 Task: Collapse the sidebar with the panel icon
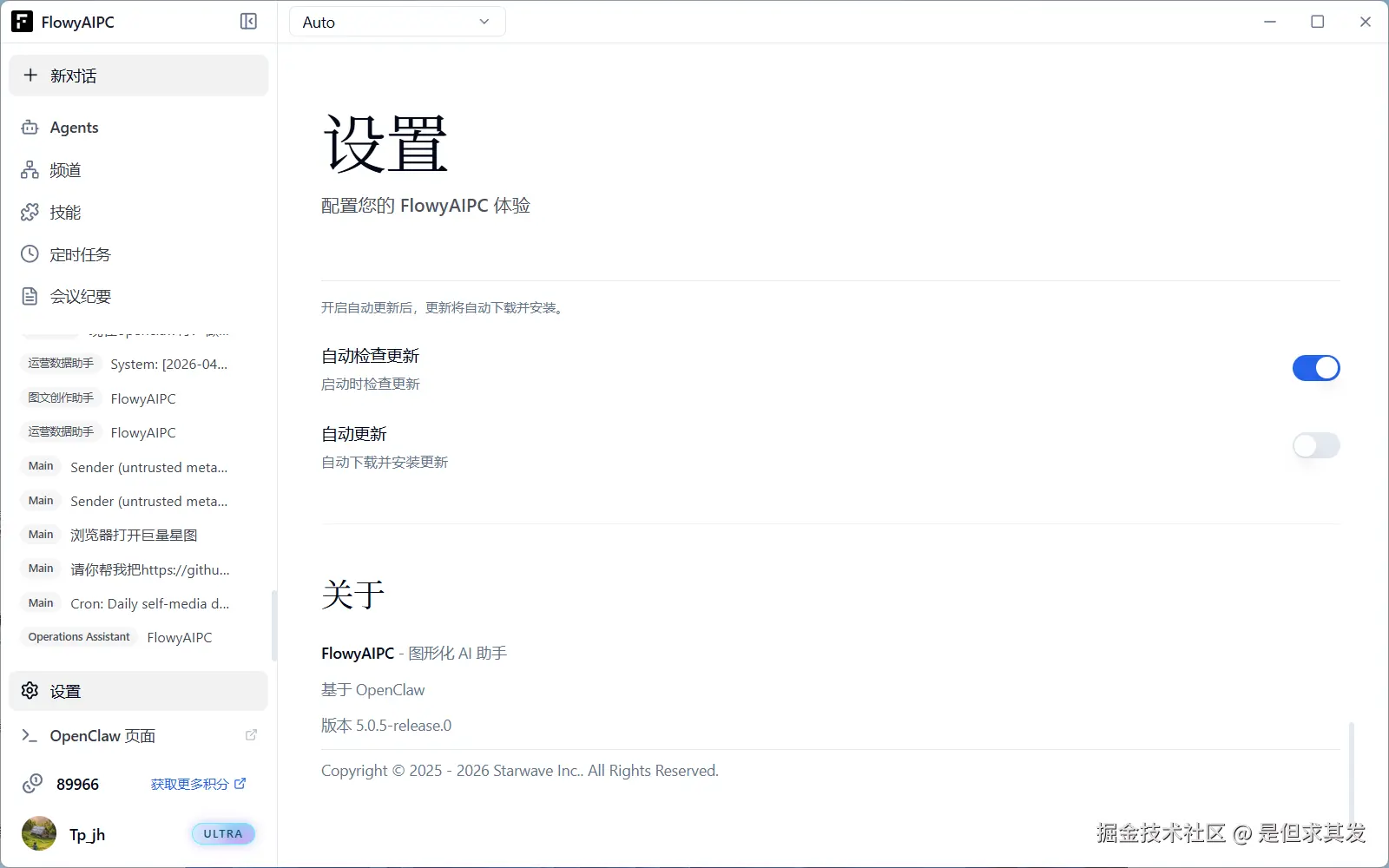248,22
